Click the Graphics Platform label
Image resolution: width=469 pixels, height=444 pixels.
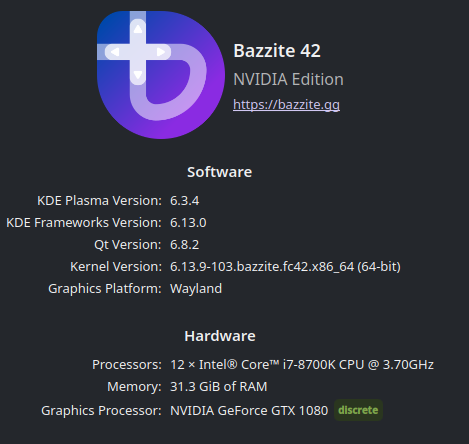105,289
